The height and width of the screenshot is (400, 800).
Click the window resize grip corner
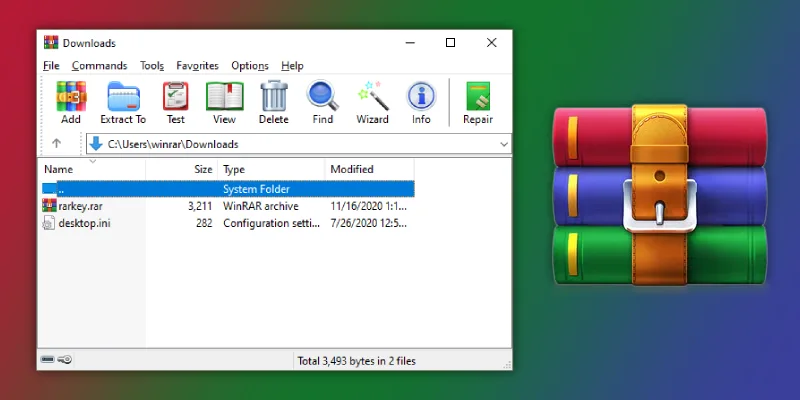(507, 364)
